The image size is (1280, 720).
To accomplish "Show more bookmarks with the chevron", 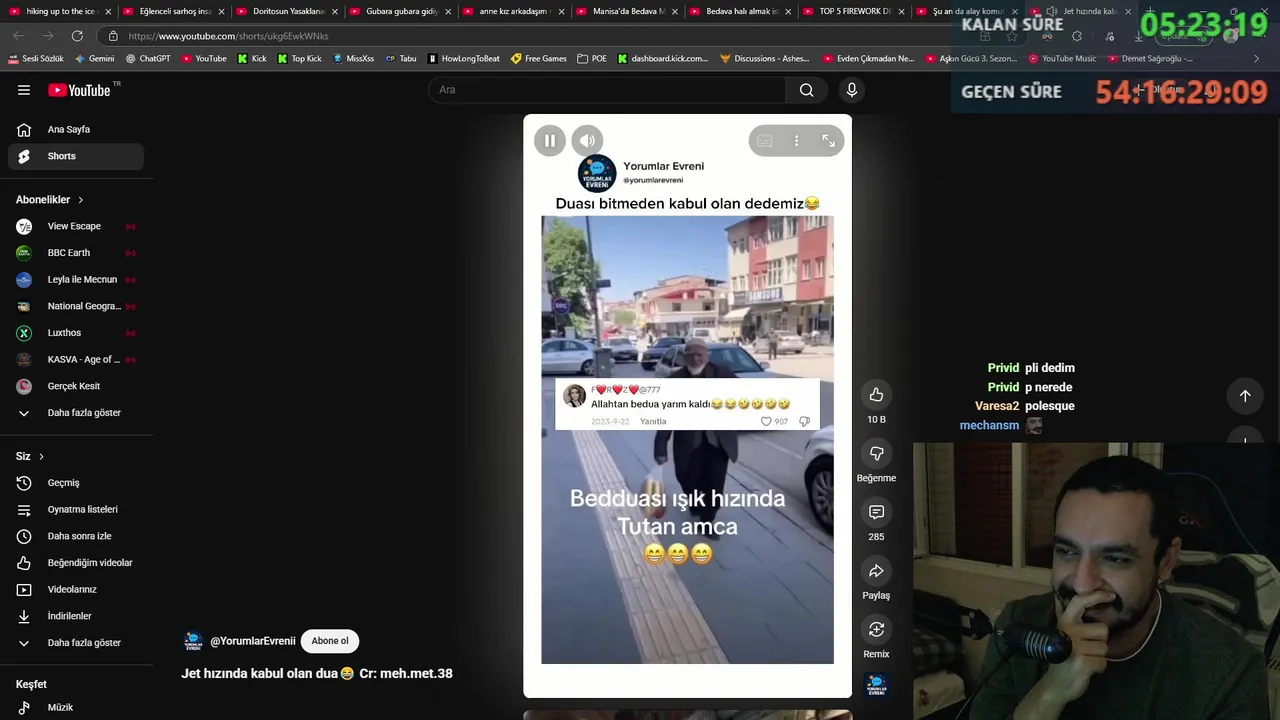I will pyautogui.click(x=1256, y=59).
